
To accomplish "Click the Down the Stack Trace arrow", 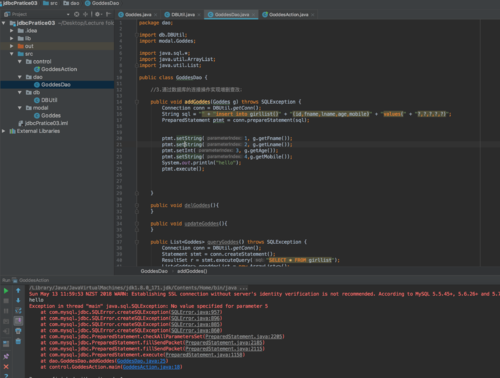I will click(x=18, y=301).
